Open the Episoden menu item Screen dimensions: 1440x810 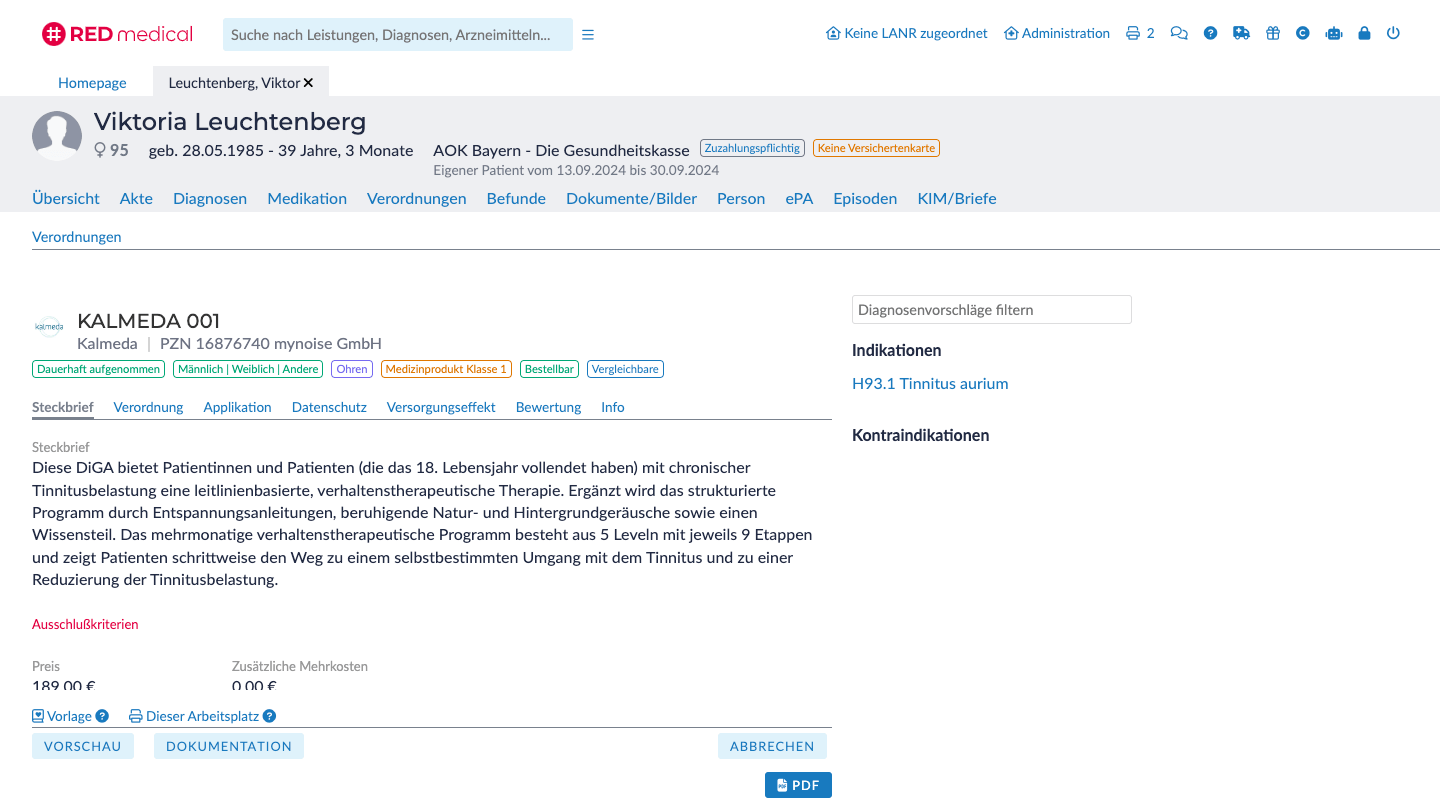tap(865, 198)
